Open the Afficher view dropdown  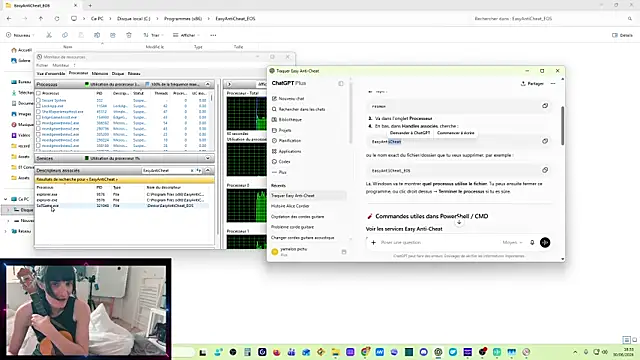[x=186, y=35]
